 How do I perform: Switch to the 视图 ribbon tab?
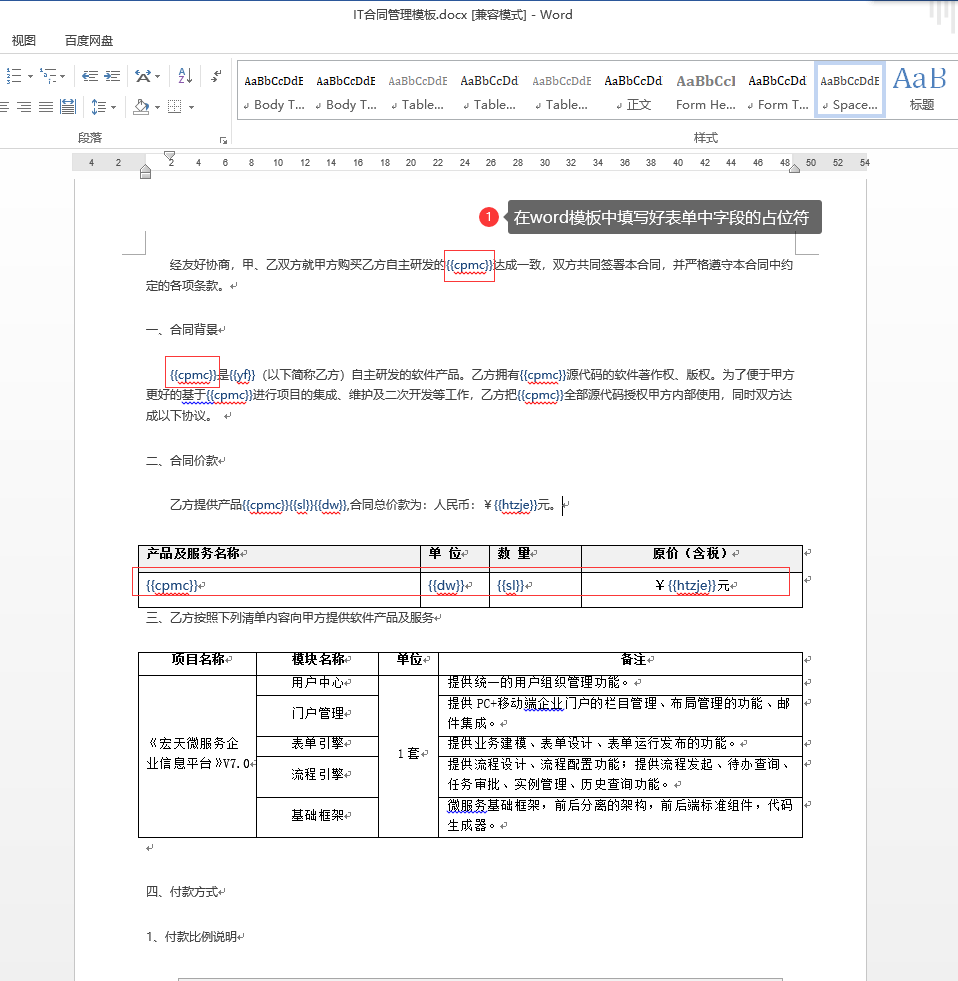tap(24, 41)
